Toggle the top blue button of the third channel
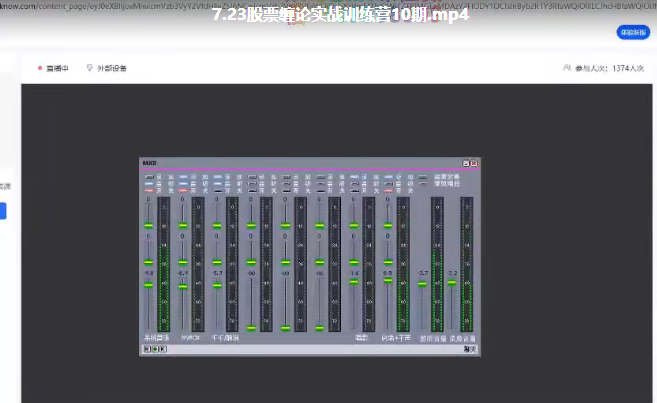The image size is (657, 403). click(217, 177)
